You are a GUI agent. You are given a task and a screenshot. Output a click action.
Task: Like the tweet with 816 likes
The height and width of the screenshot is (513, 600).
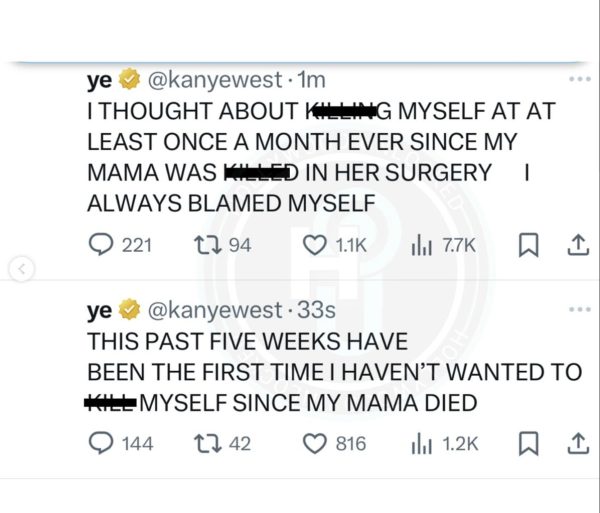tap(314, 443)
